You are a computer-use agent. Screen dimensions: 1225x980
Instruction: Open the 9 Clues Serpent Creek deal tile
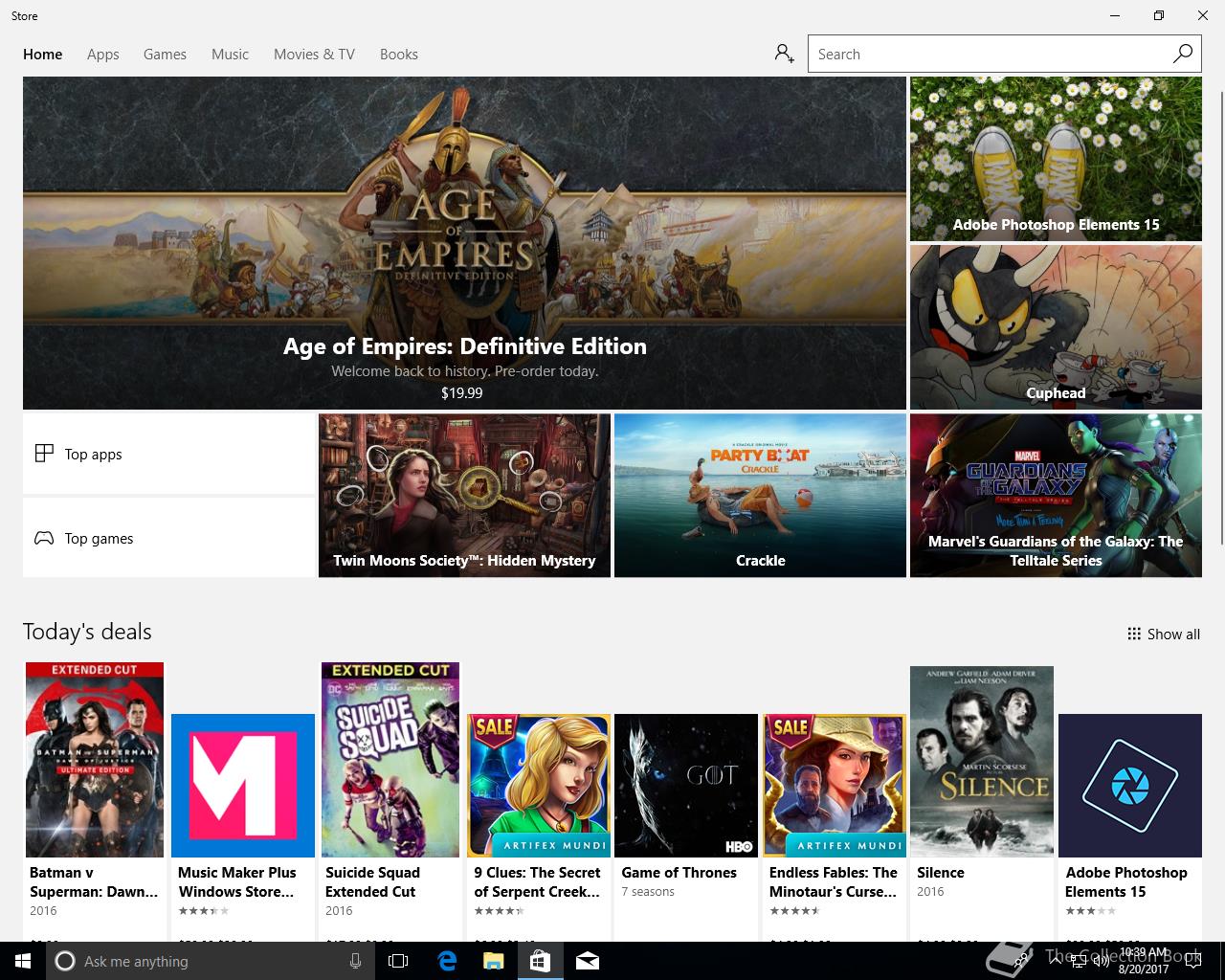(539, 786)
